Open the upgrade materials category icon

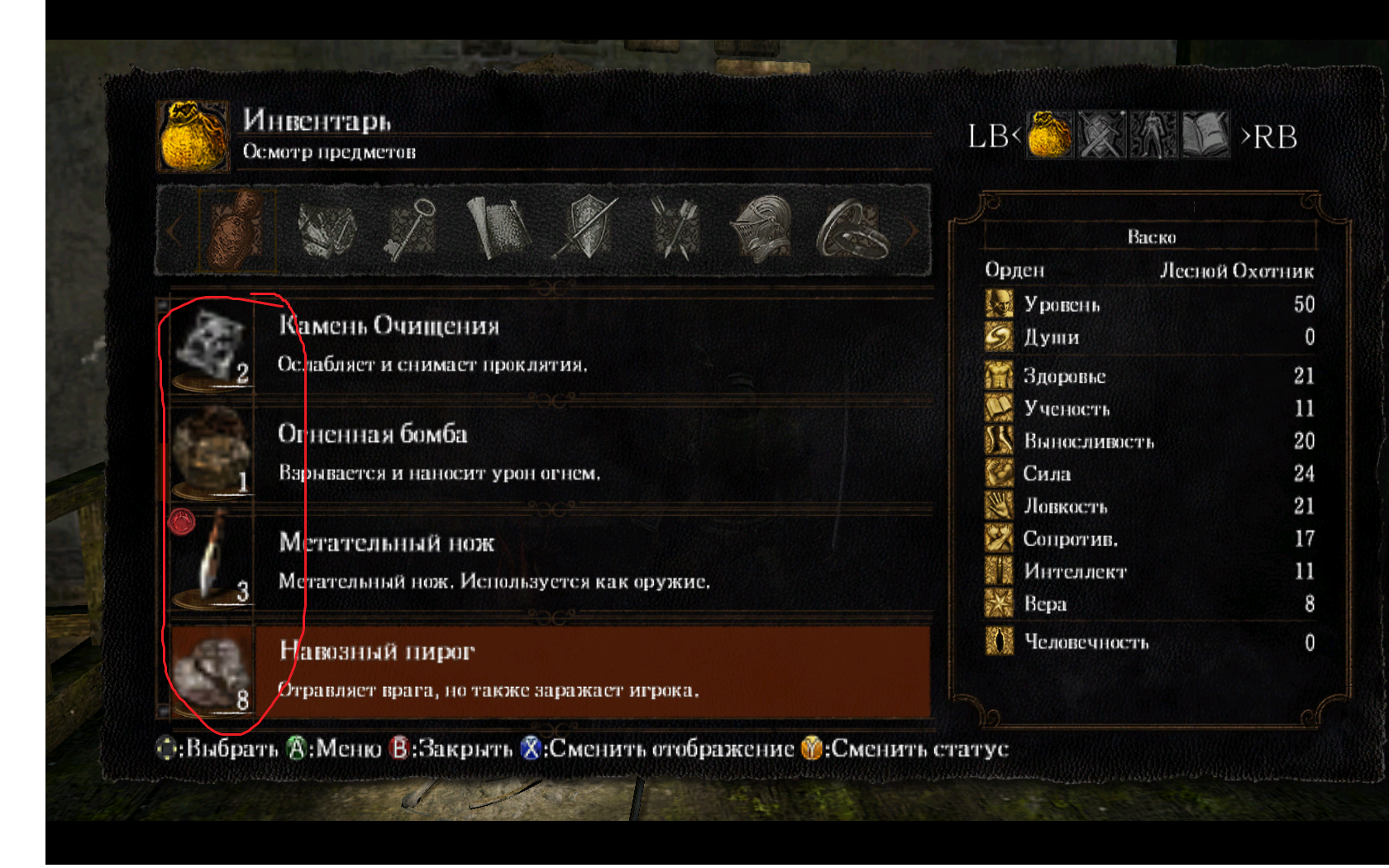click(326, 230)
